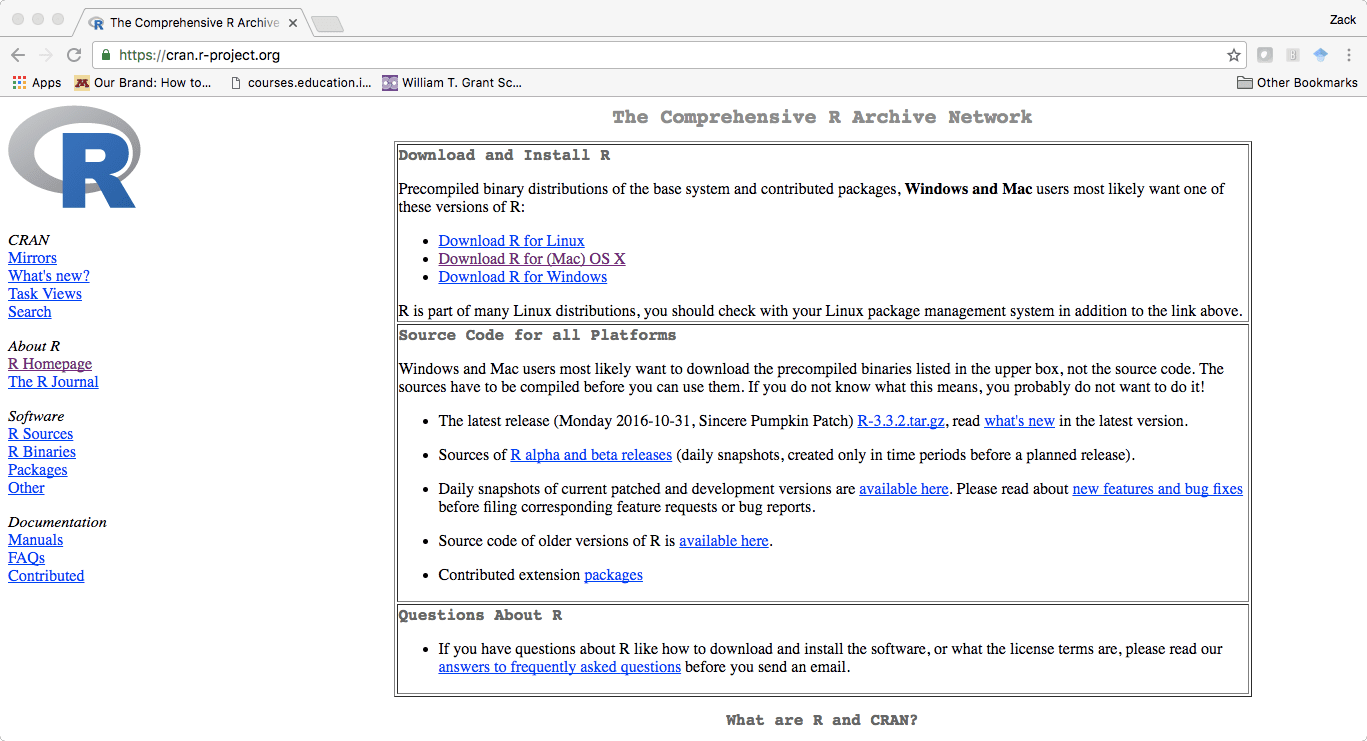Go back using the browser back arrow
The image size is (1367, 741).
click(19, 55)
